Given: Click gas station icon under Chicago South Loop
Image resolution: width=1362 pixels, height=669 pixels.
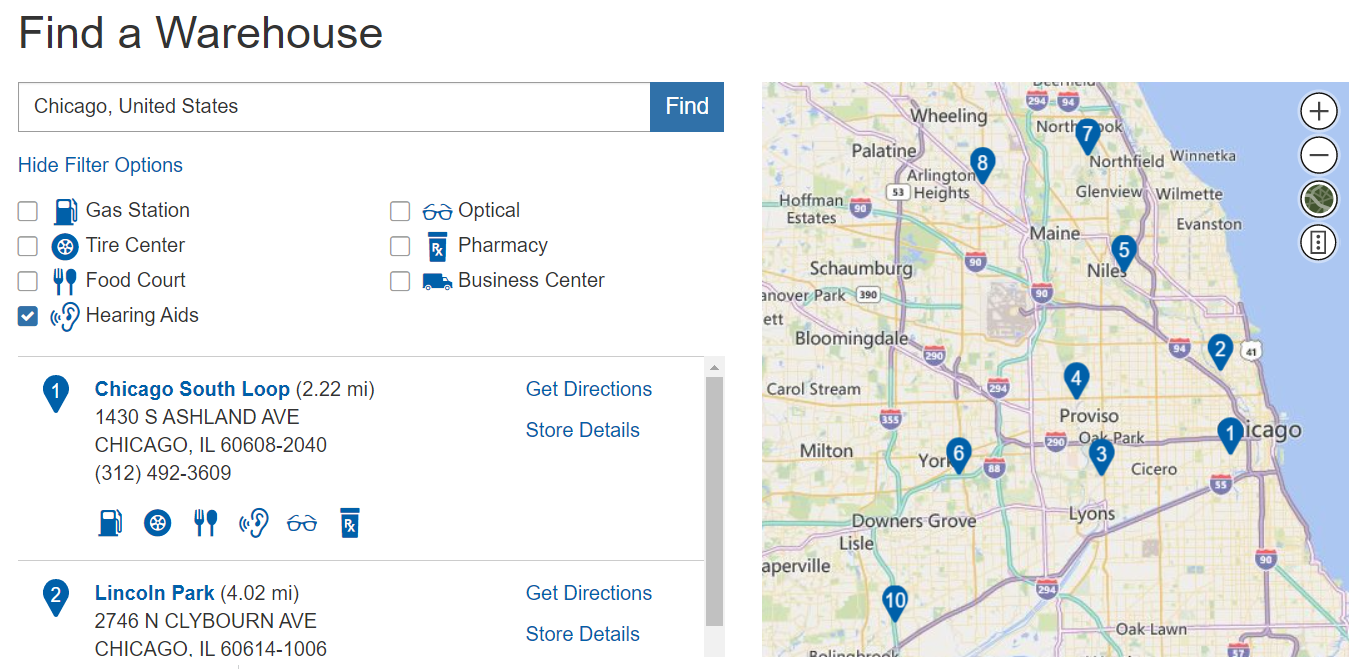Looking at the screenshot, I should pos(110,522).
